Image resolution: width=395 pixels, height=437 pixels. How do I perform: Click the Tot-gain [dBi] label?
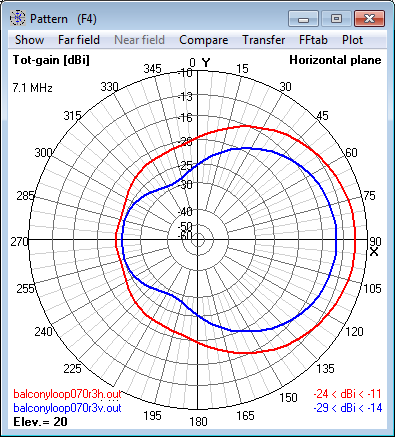pyautogui.click(x=51, y=60)
